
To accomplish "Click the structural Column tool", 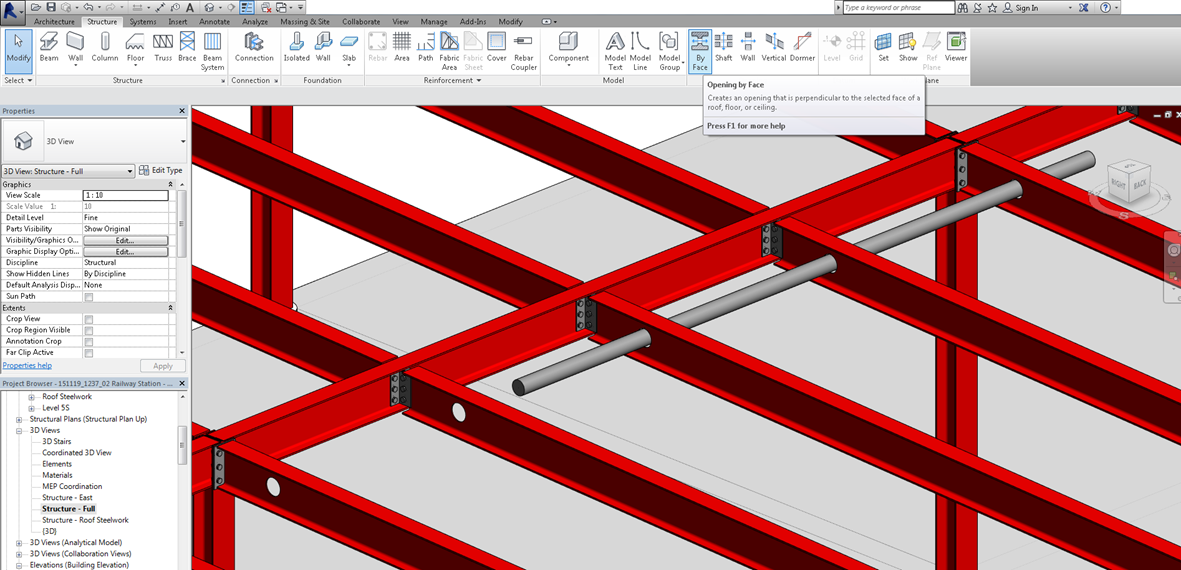I will (x=105, y=46).
